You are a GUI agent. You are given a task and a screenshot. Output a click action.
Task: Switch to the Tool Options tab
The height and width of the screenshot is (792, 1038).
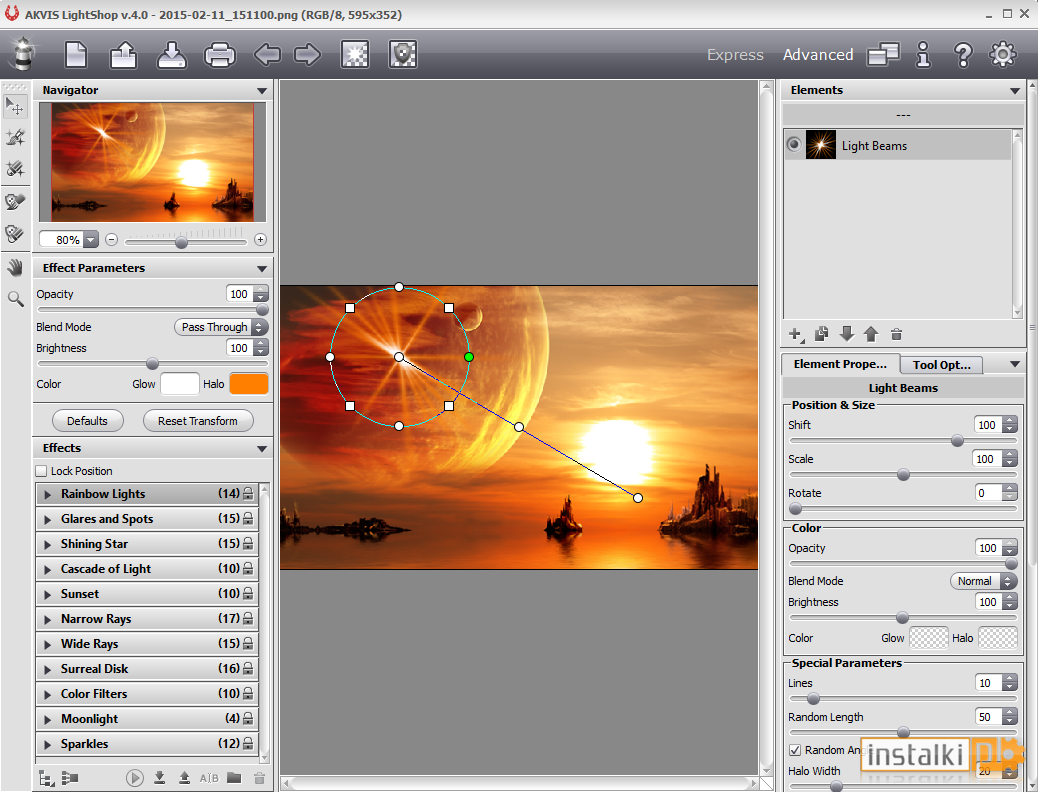click(941, 364)
